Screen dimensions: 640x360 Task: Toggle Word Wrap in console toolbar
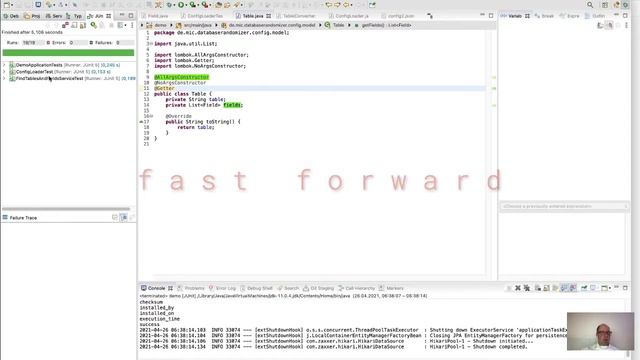click(555, 288)
